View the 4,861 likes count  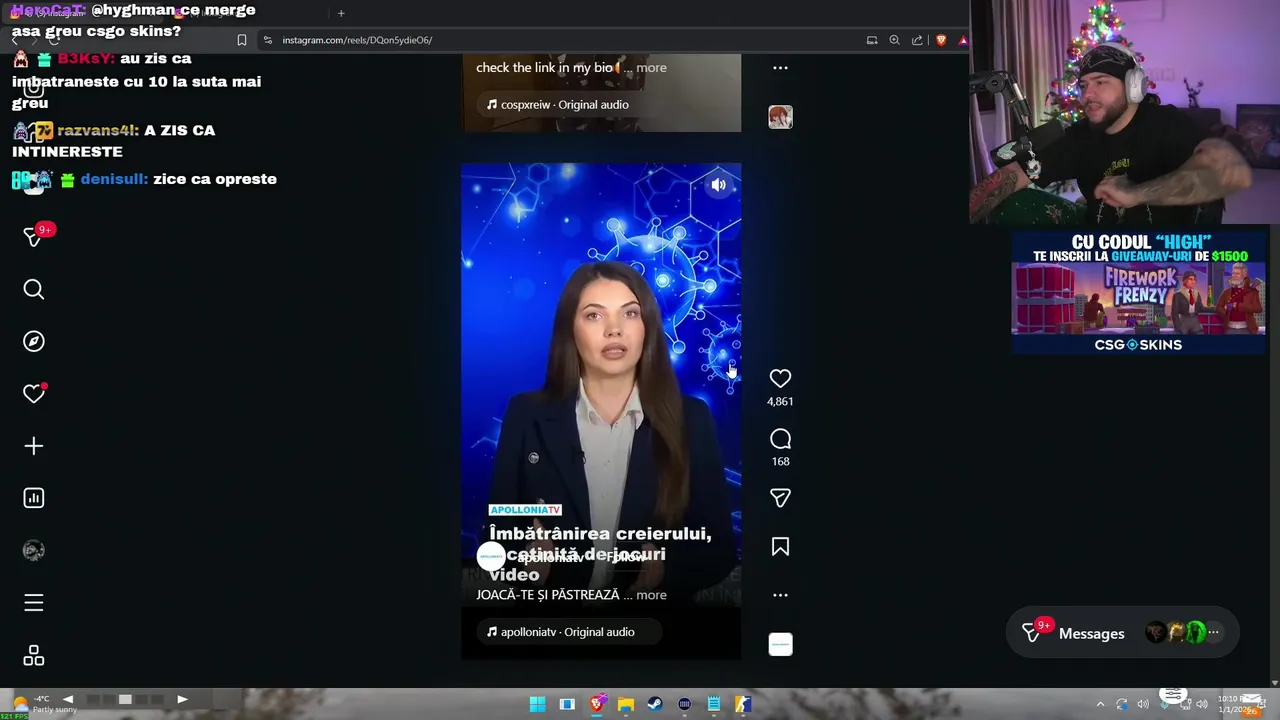click(780, 402)
